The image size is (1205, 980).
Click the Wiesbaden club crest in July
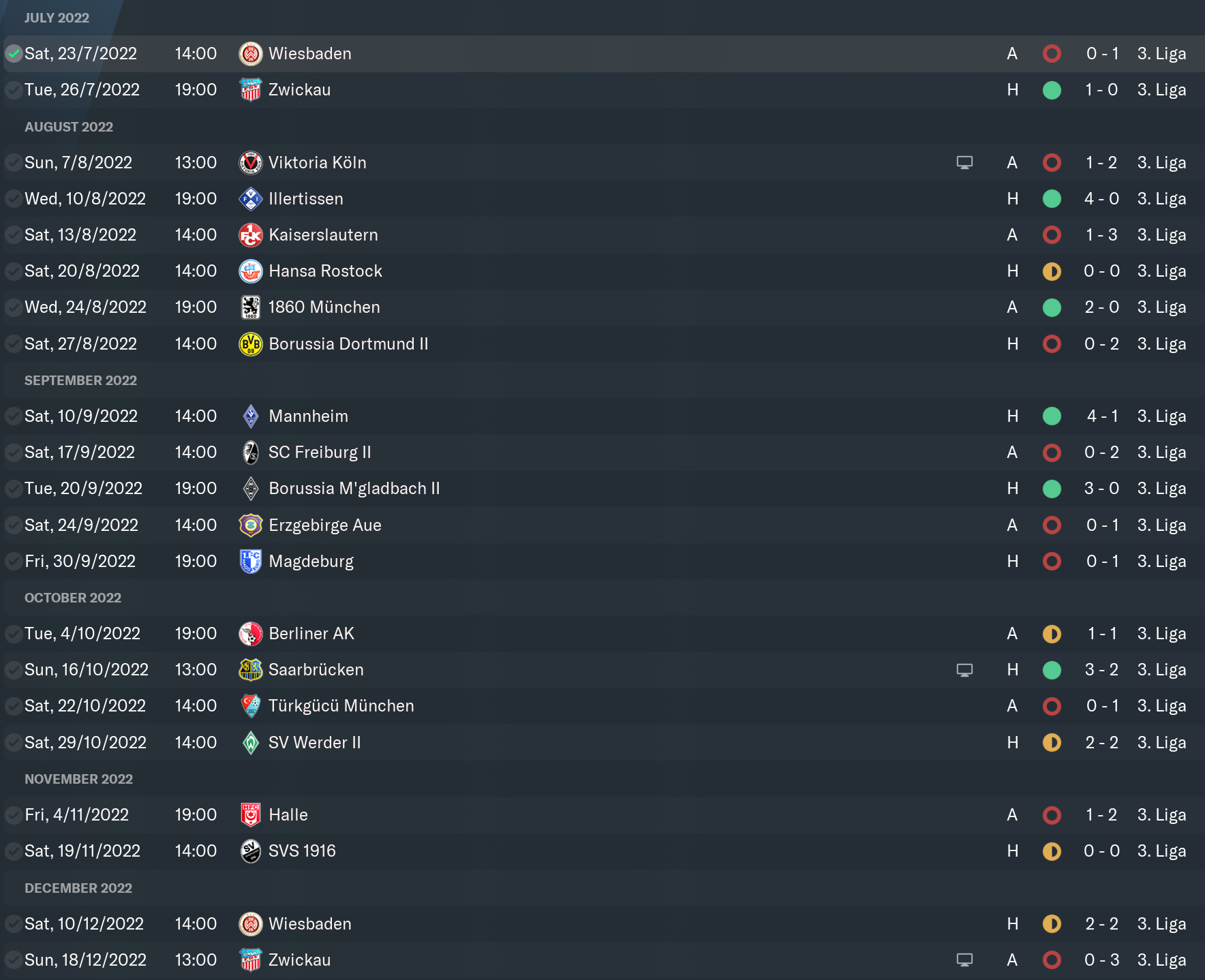point(251,54)
